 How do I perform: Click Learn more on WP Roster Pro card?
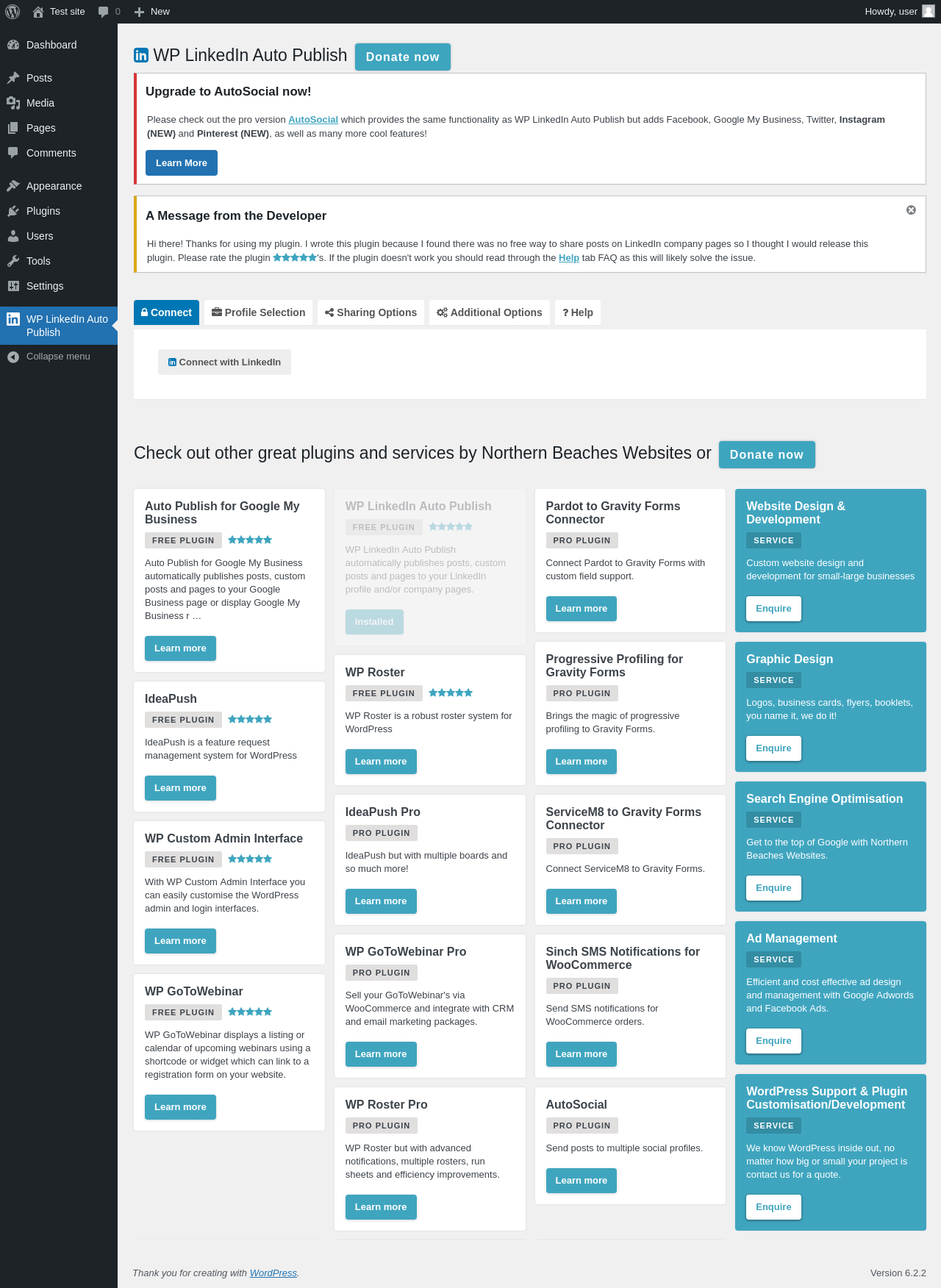[x=381, y=1207]
